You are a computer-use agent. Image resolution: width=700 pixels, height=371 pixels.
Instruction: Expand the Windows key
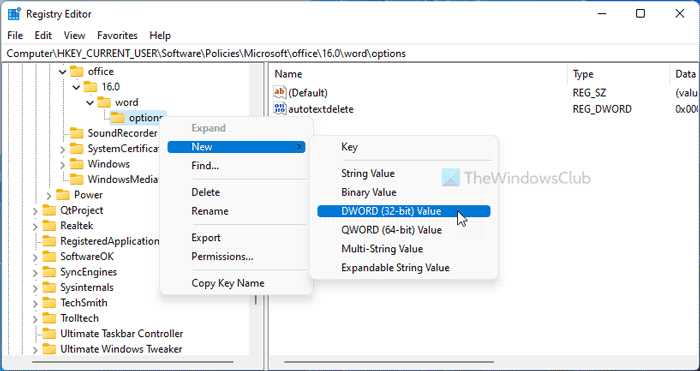pos(62,165)
